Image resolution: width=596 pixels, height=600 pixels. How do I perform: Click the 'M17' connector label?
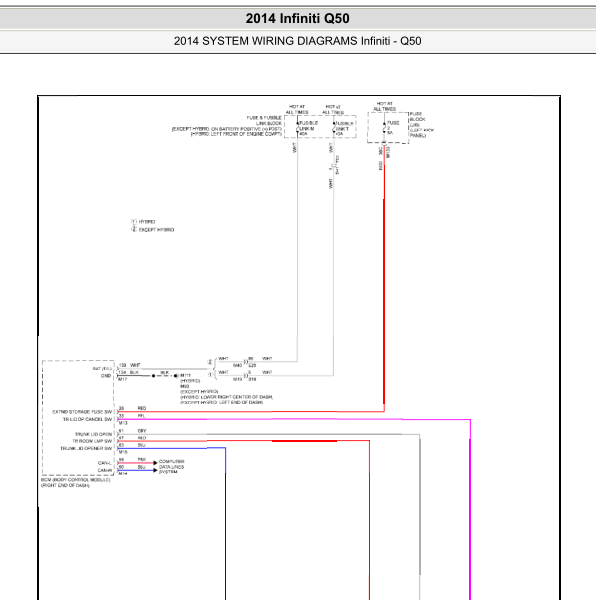tap(123, 380)
